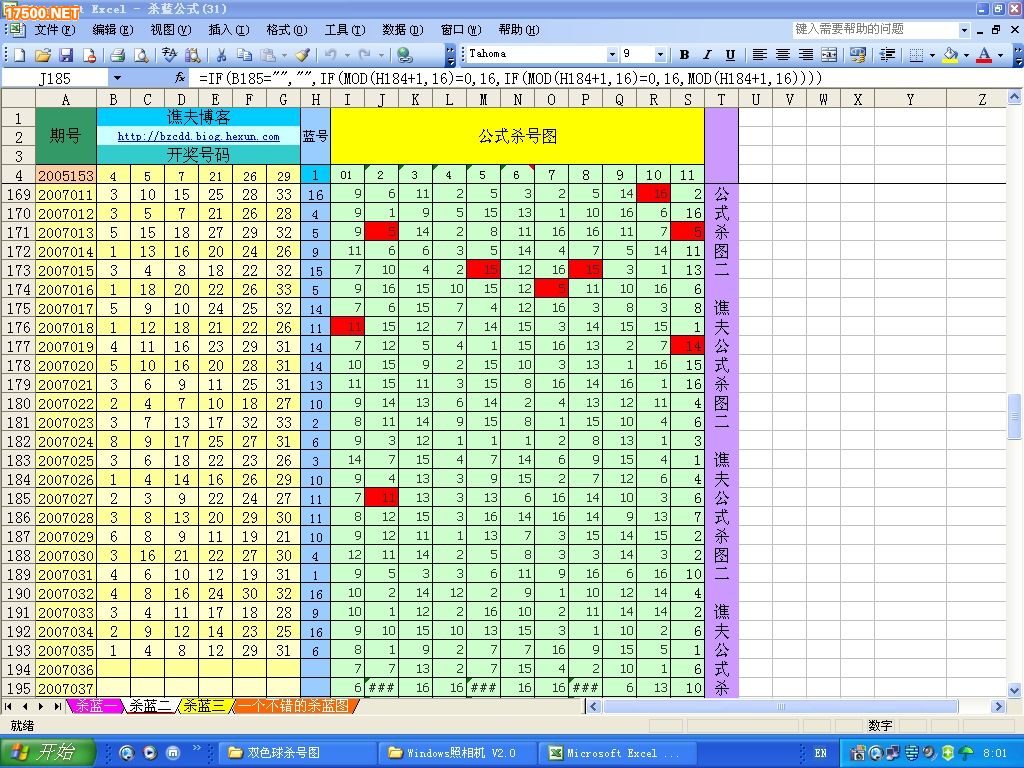The height and width of the screenshot is (768, 1024).
Task: Click the New workbook icon
Action: point(20,55)
